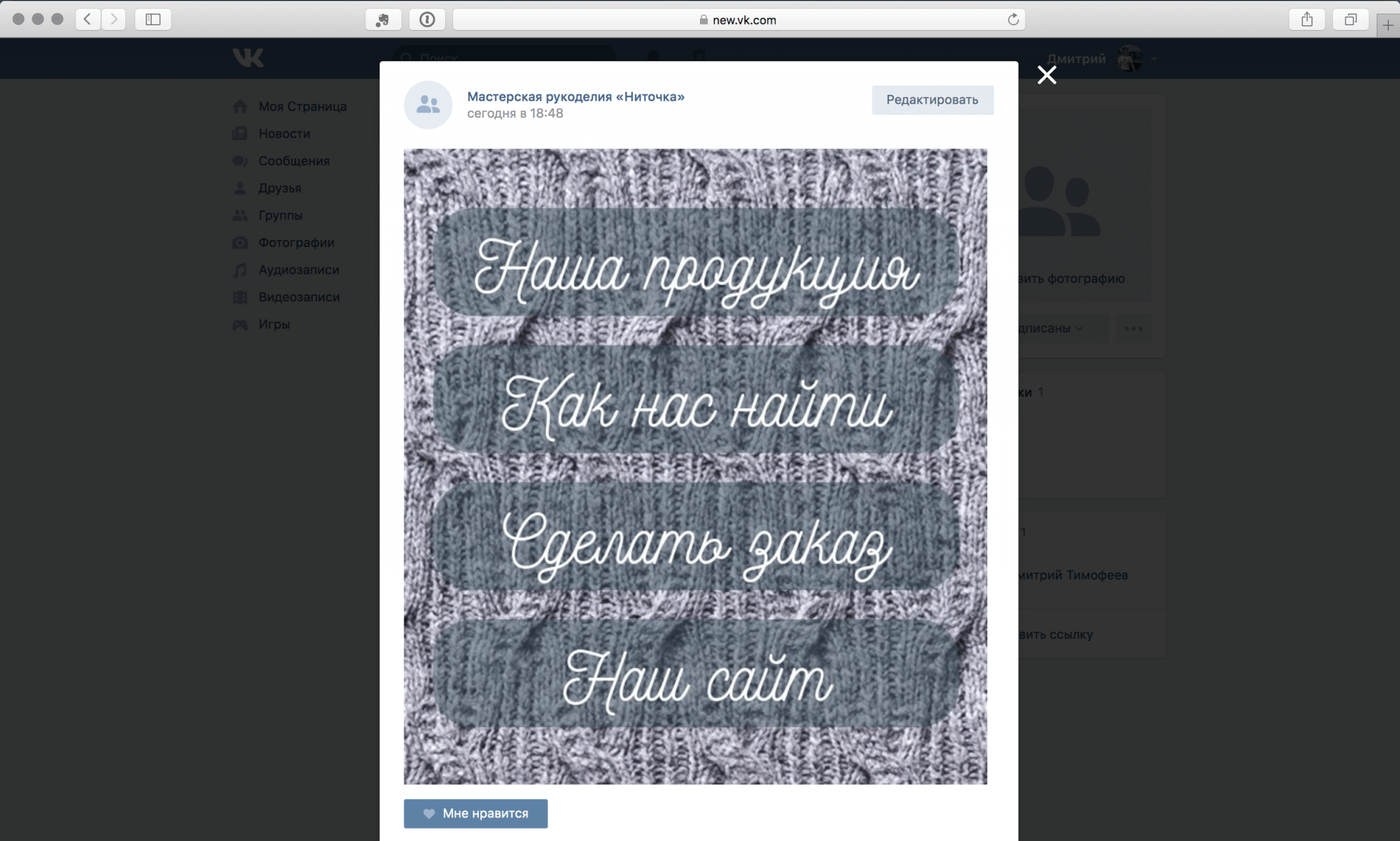
Task: Open Моя Страница in sidebar
Action: point(302,106)
